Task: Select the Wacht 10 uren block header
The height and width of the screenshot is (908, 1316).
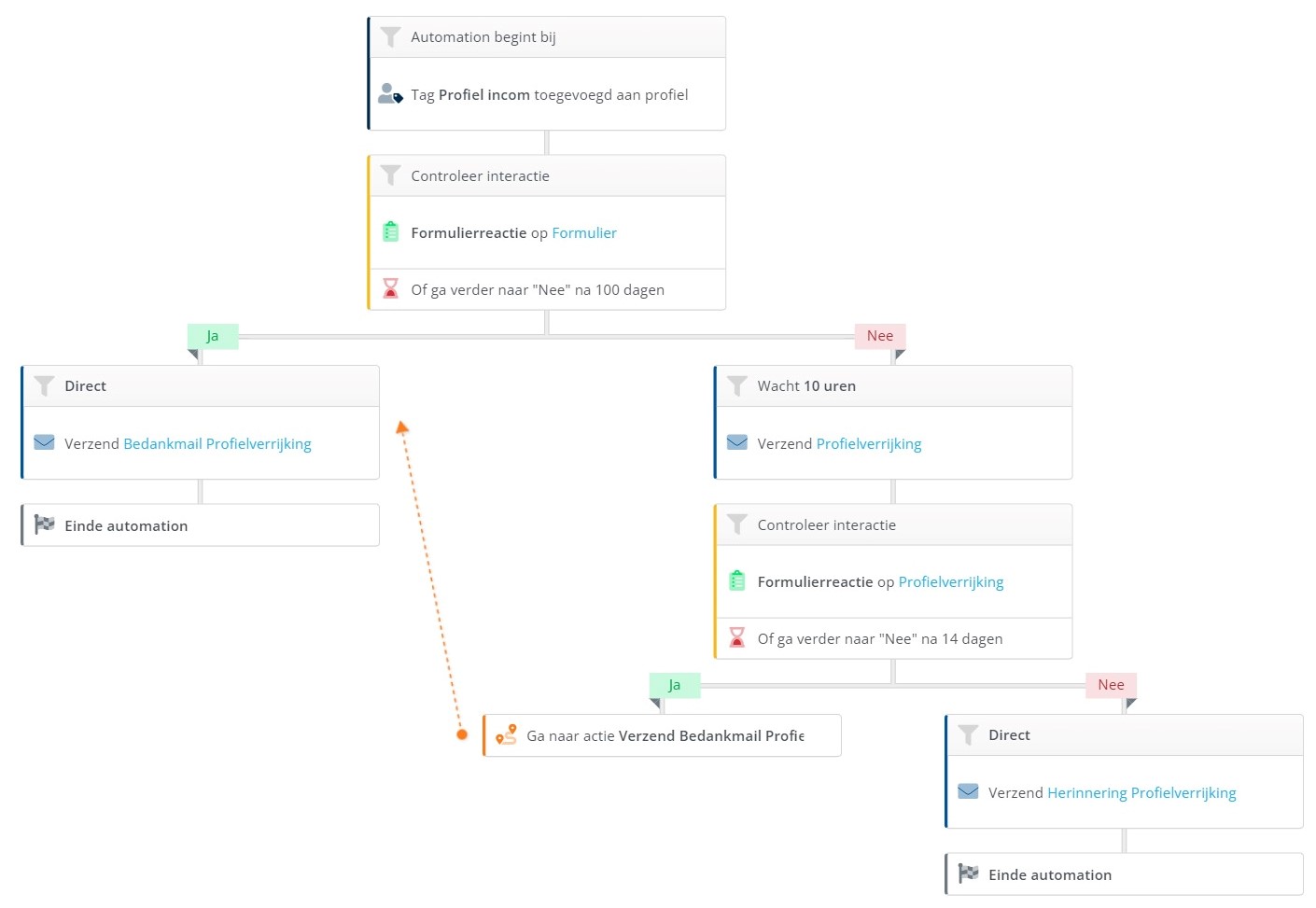Action: 893,386
